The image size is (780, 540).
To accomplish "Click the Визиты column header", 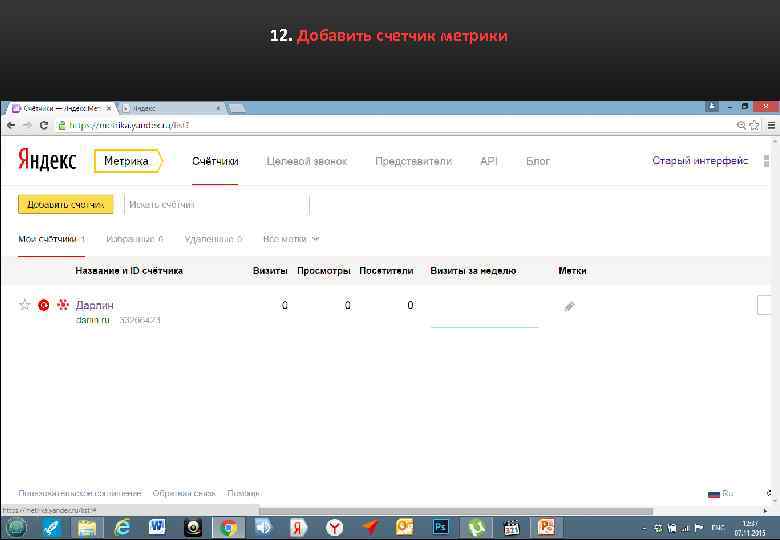I will [x=270, y=271].
